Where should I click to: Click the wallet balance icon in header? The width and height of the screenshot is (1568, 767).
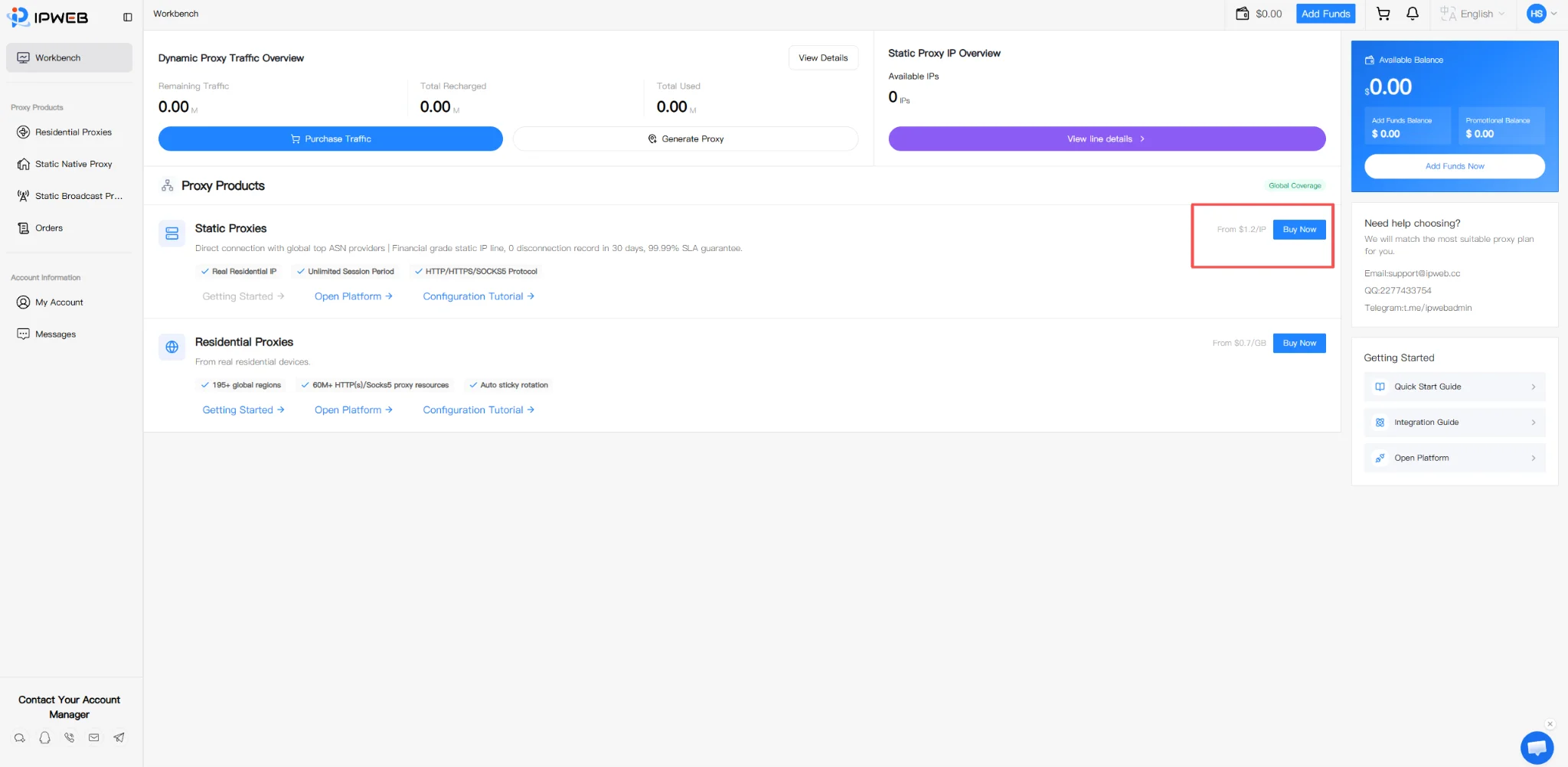tap(1242, 14)
